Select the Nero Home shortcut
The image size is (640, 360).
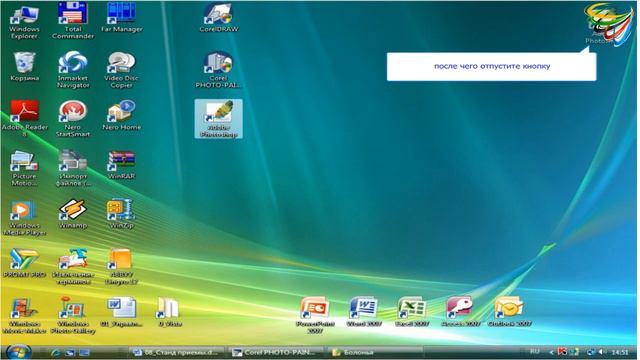click(121, 116)
